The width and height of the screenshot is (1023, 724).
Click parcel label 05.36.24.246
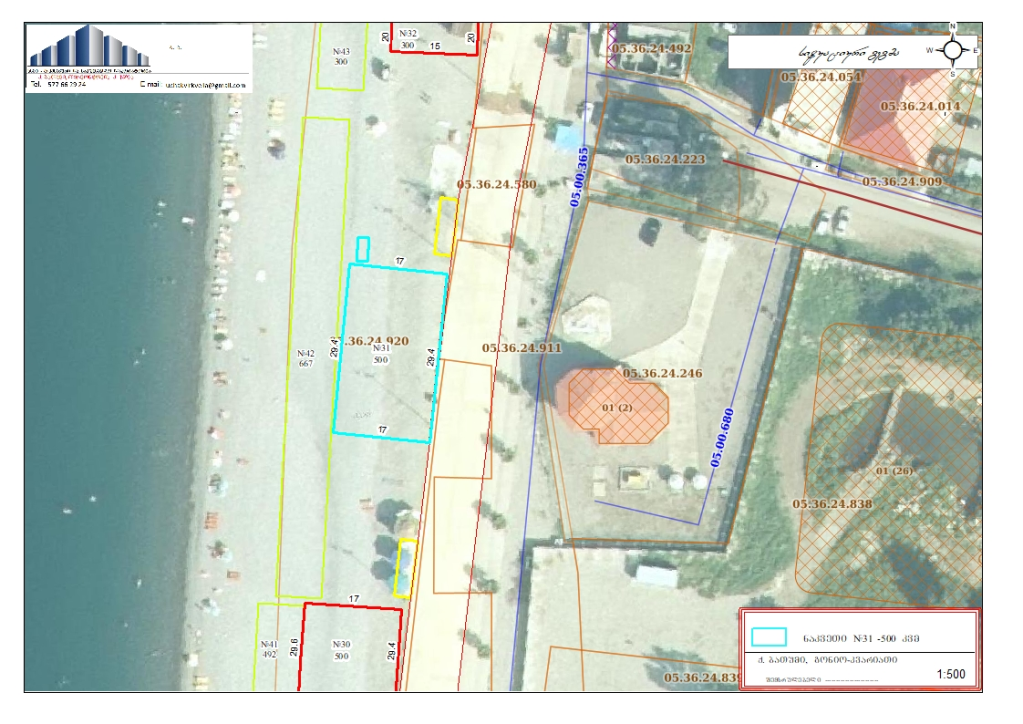(x=662, y=373)
